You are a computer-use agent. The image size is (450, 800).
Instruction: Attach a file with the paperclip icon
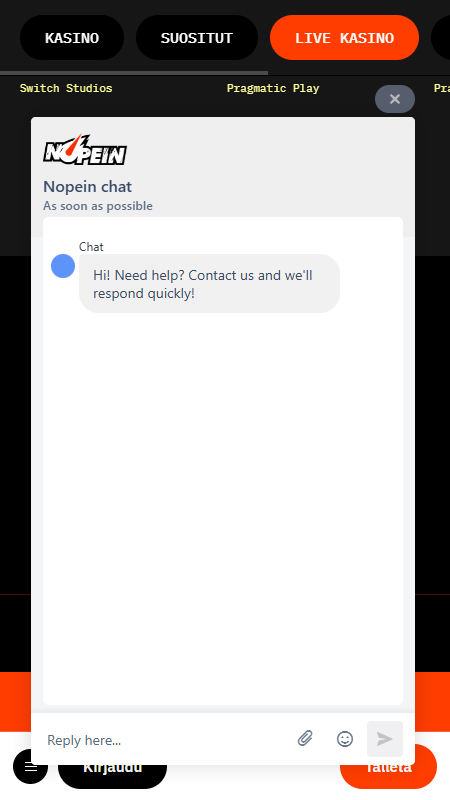[x=305, y=738]
